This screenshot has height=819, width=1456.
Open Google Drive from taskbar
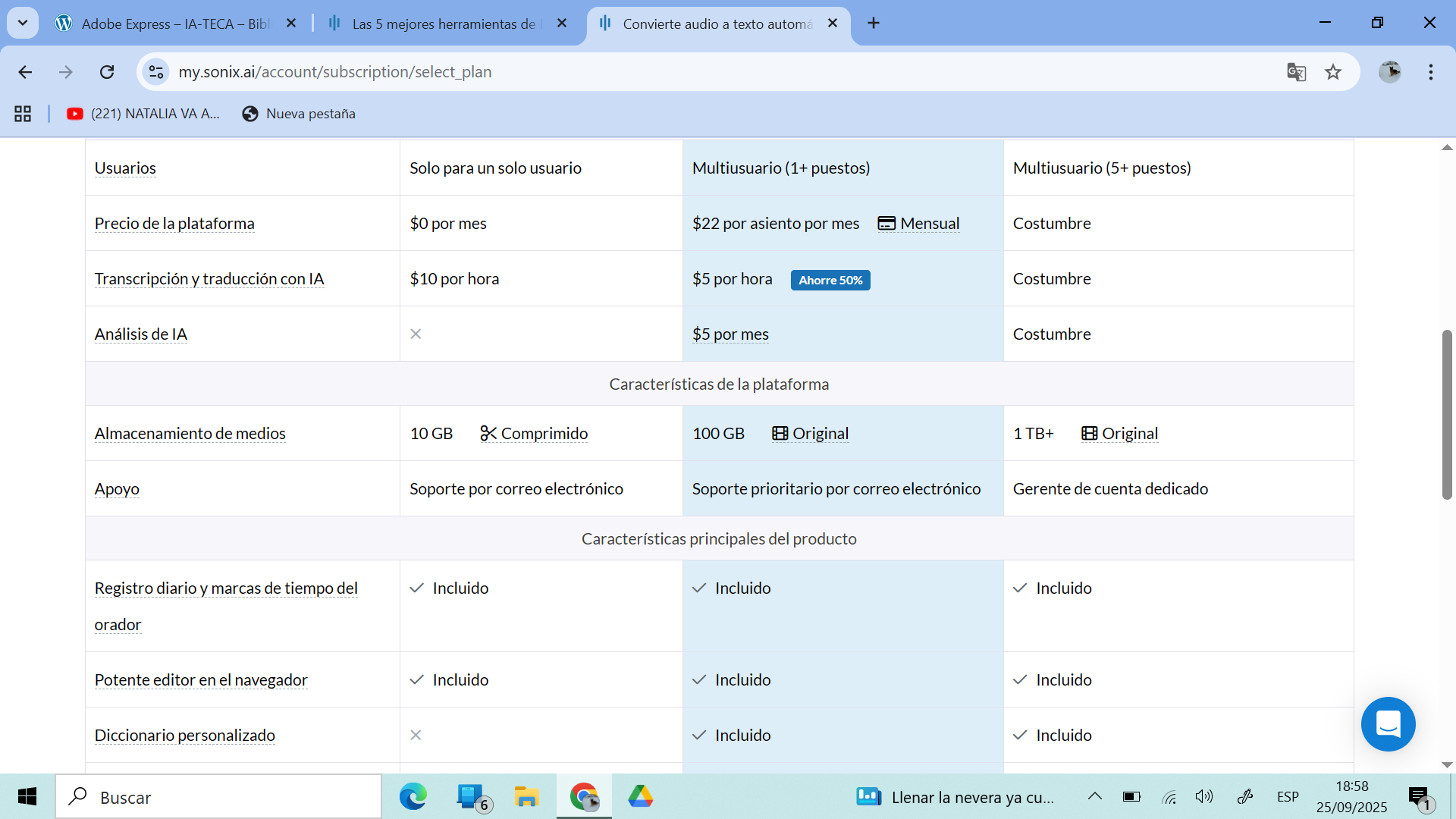pyautogui.click(x=640, y=796)
